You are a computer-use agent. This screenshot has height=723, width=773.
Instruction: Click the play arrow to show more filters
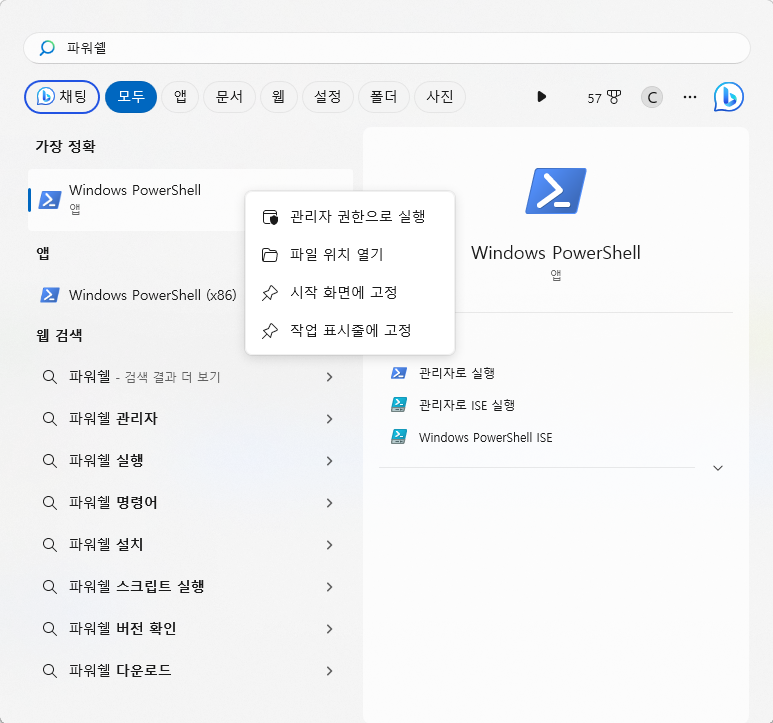coord(541,97)
